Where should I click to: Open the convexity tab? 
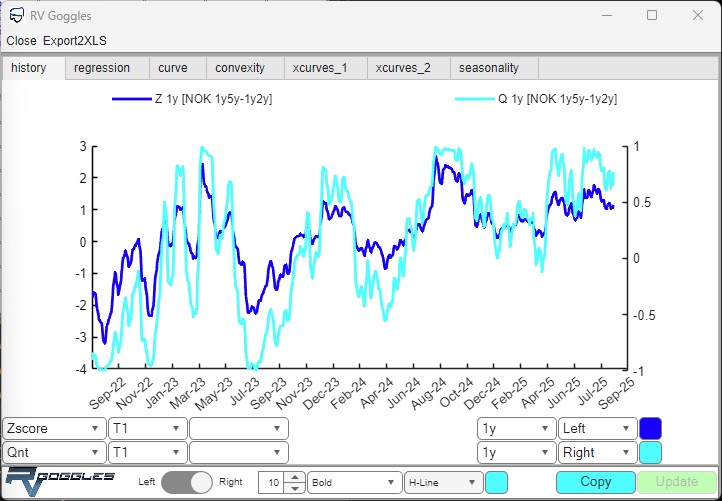click(x=240, y=68)
